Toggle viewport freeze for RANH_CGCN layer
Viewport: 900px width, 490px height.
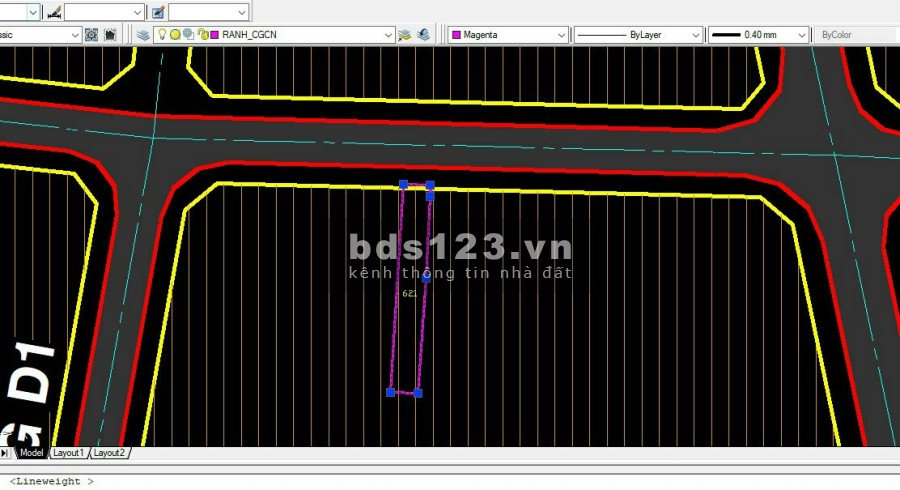point(188,35)
